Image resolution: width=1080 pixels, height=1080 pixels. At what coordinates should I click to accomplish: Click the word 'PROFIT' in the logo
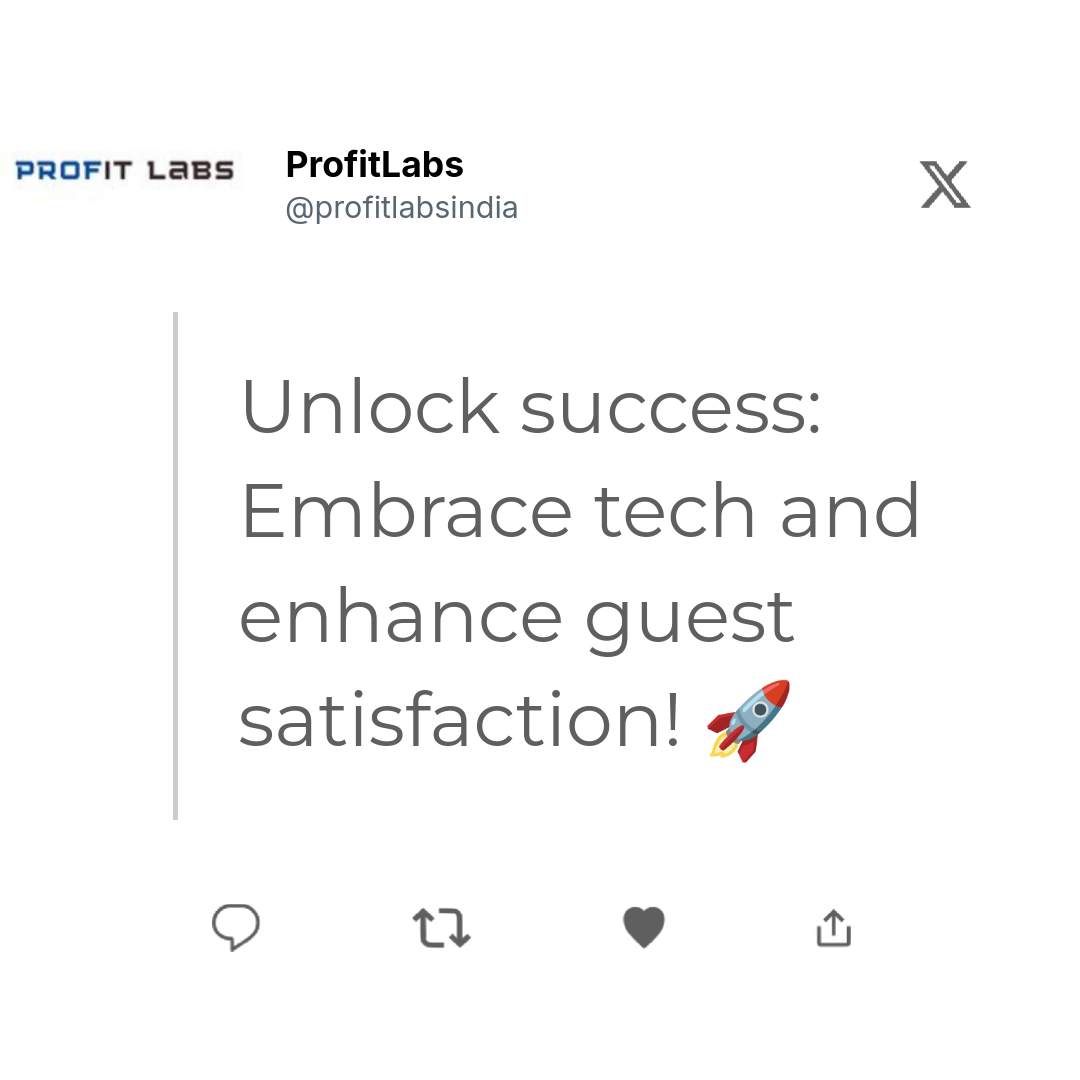coord(74,170)
